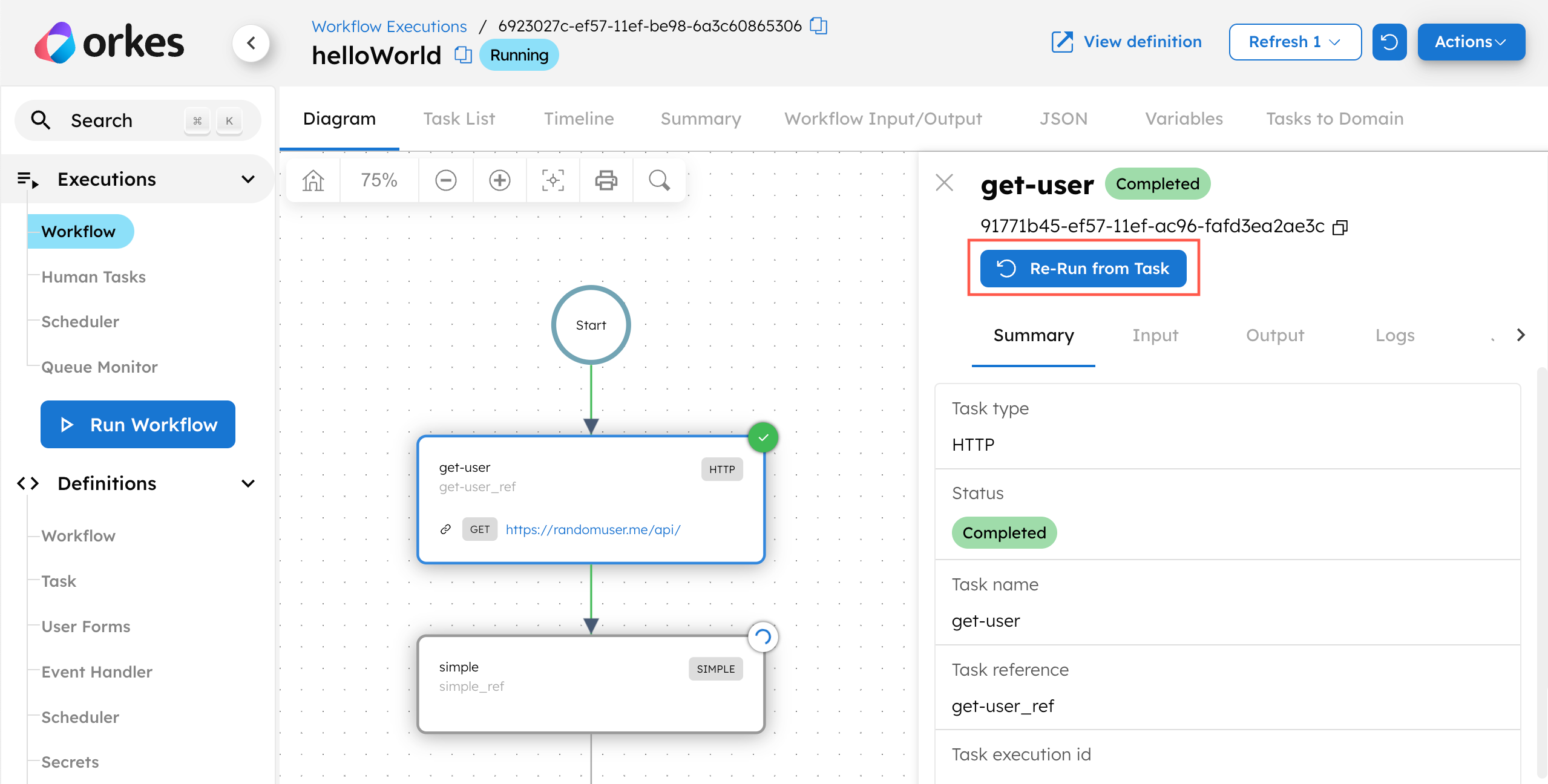The width and height of the screenshot is (1548, 784).
Task: Switch to the Diagram tab
Action: (339, 119)
